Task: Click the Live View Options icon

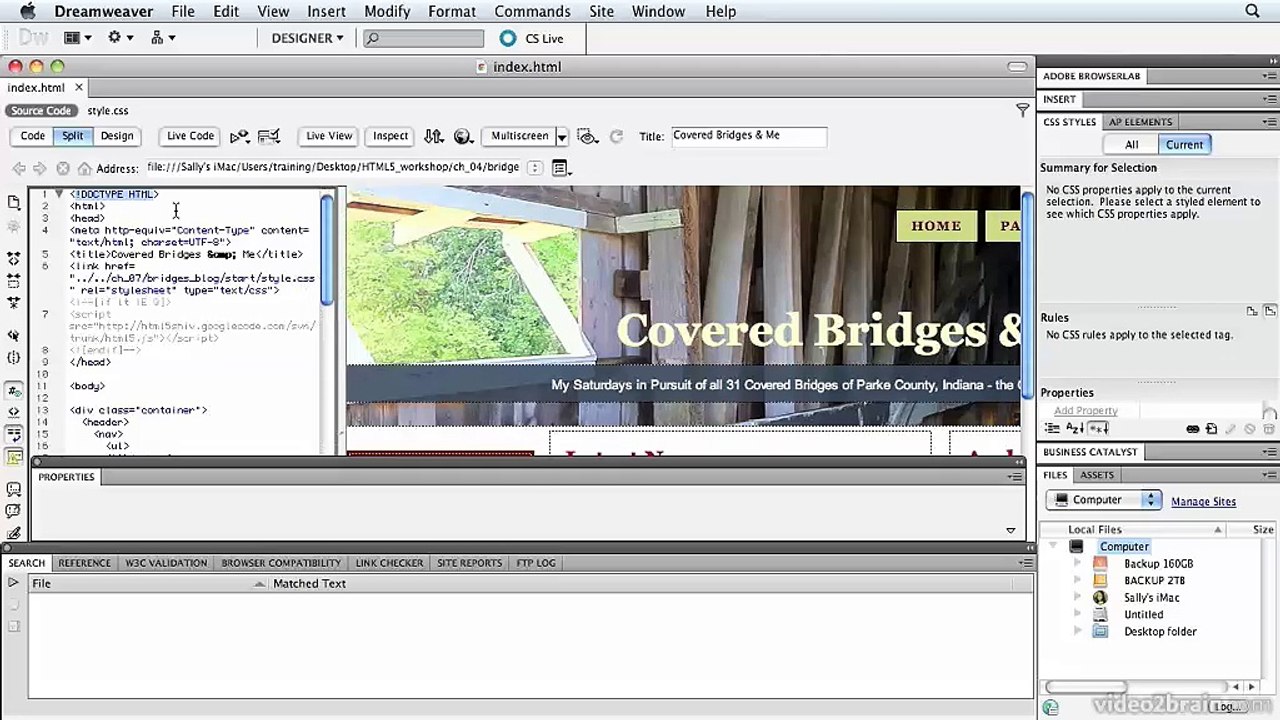Action: pyautogui.click(x=560, y=168)
